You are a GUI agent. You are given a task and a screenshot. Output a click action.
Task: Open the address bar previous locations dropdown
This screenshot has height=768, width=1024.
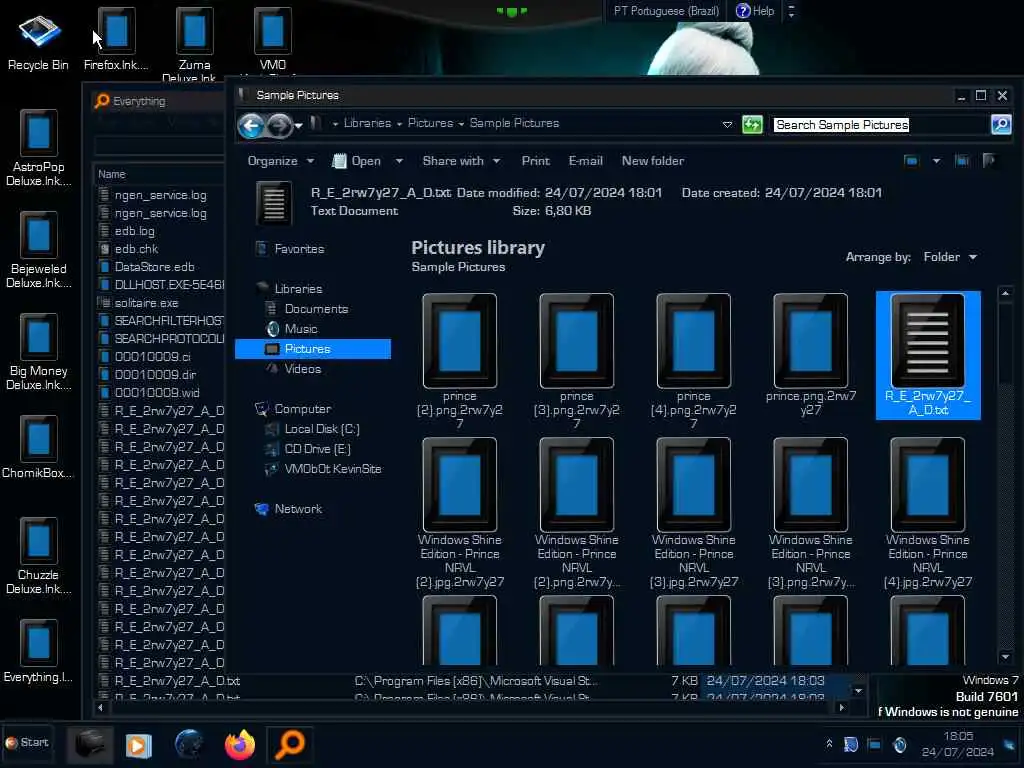coord(727,124)
